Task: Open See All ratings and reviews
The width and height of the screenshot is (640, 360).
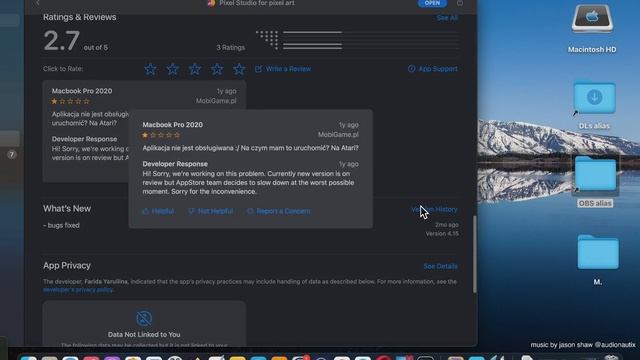Action: (447, 18)
